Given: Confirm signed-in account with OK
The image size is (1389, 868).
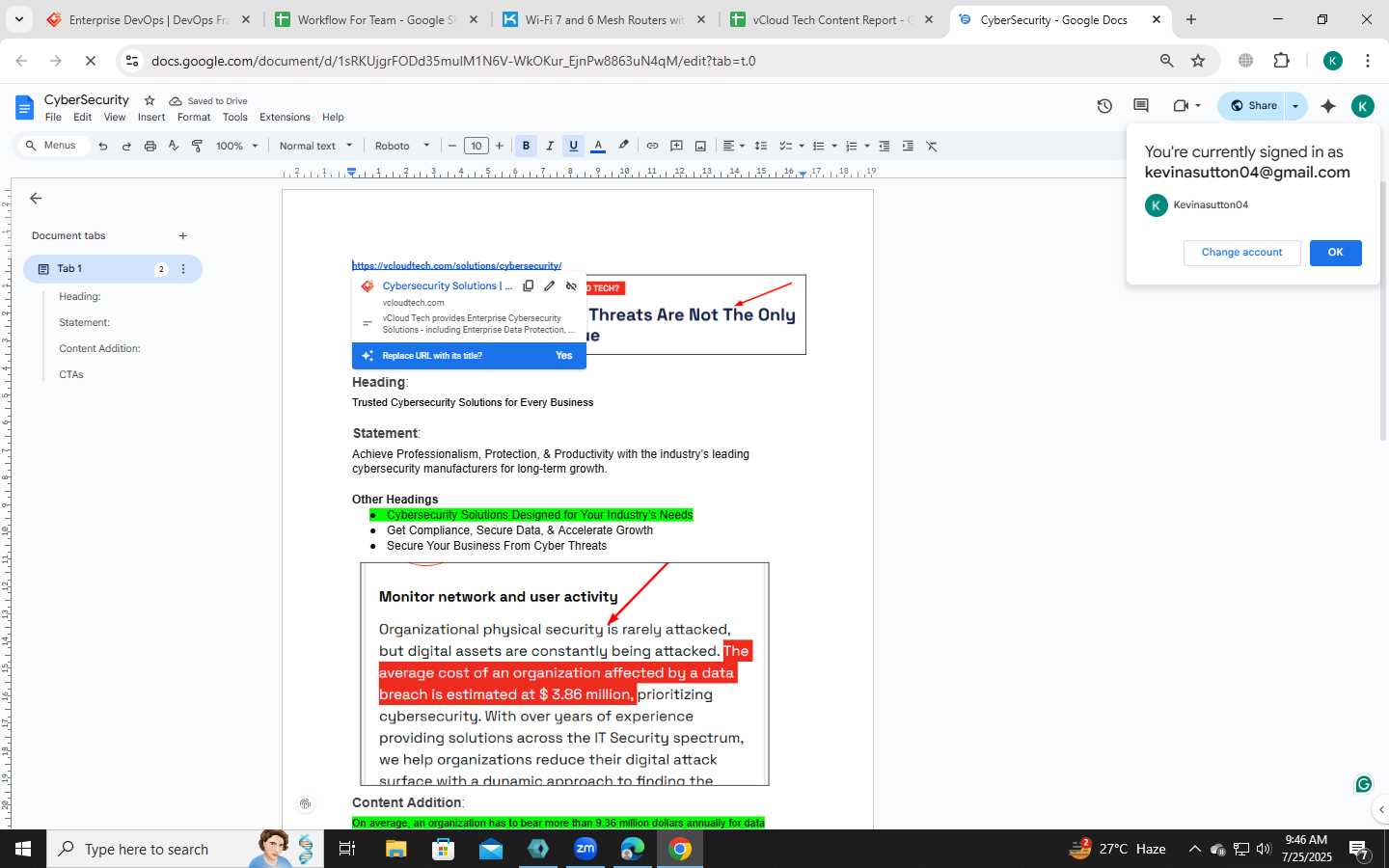Looking at the screenshot, I should click(x=1335, y=253).
